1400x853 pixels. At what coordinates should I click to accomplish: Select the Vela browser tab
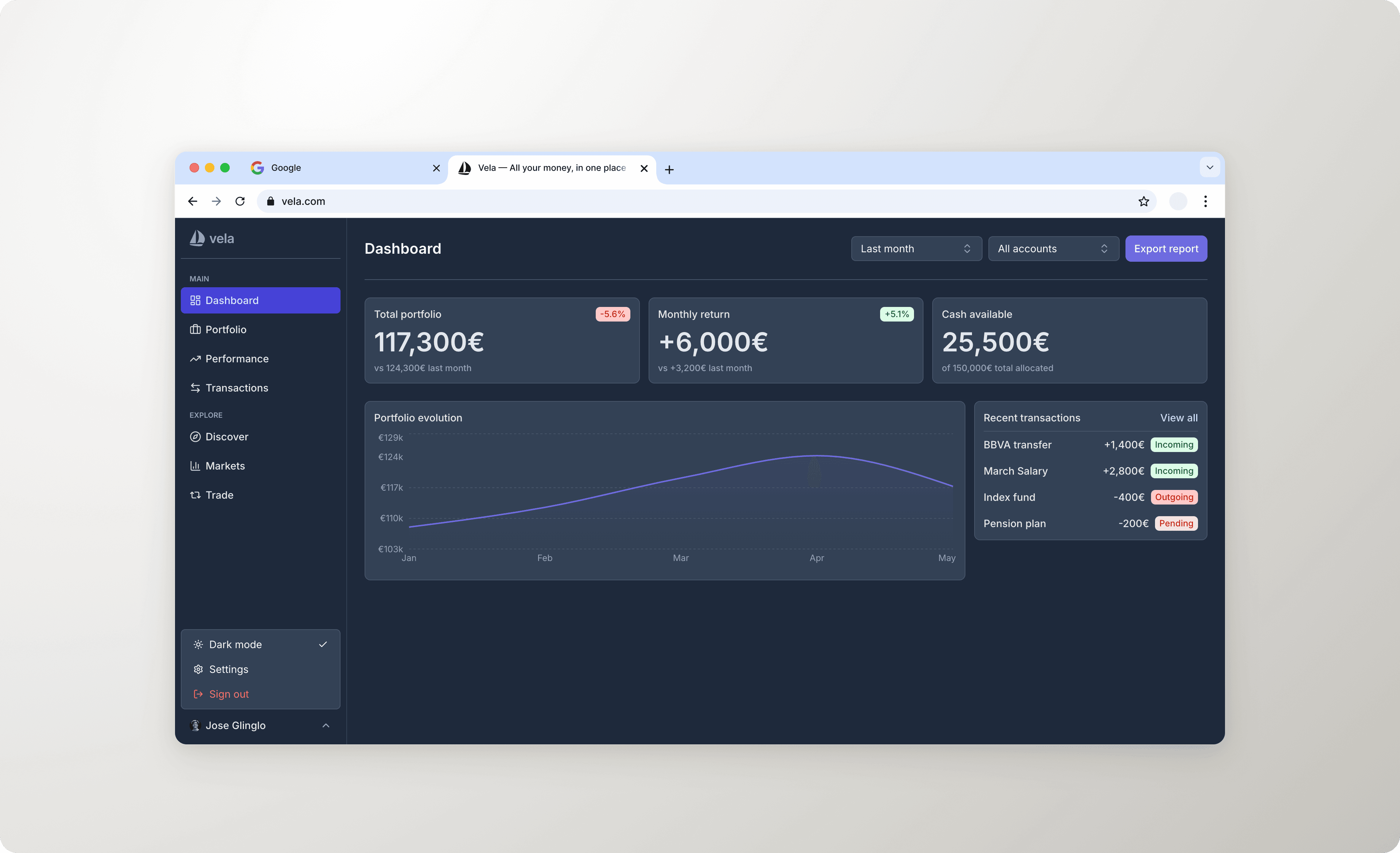pyautogui.click(x=552, y=169)
